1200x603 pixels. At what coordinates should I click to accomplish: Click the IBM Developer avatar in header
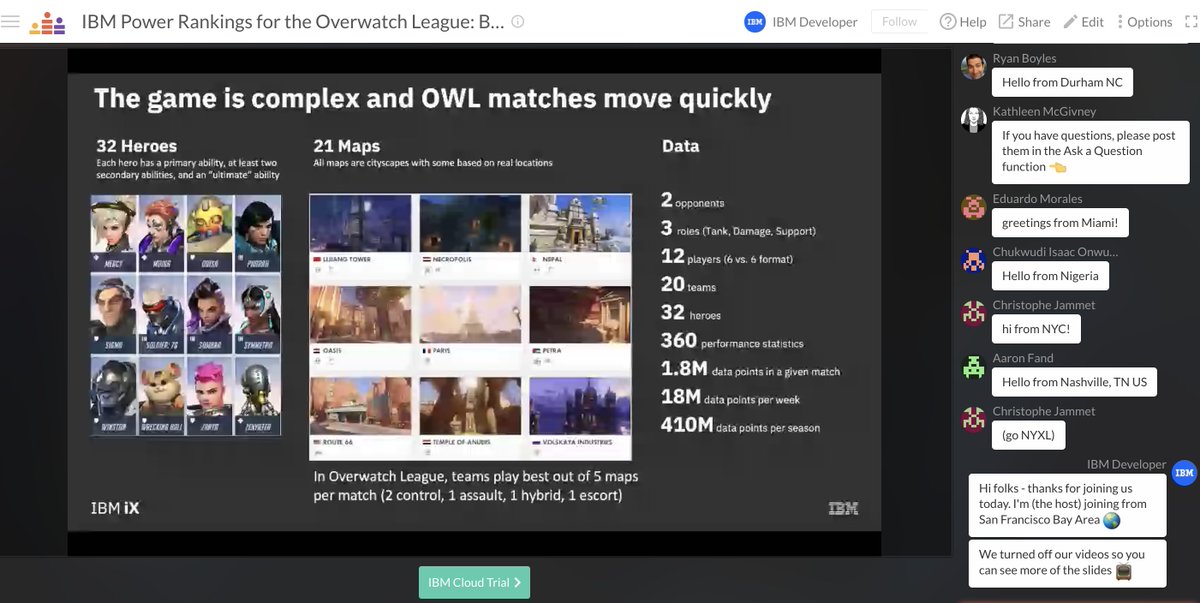[x=755, y=22]
